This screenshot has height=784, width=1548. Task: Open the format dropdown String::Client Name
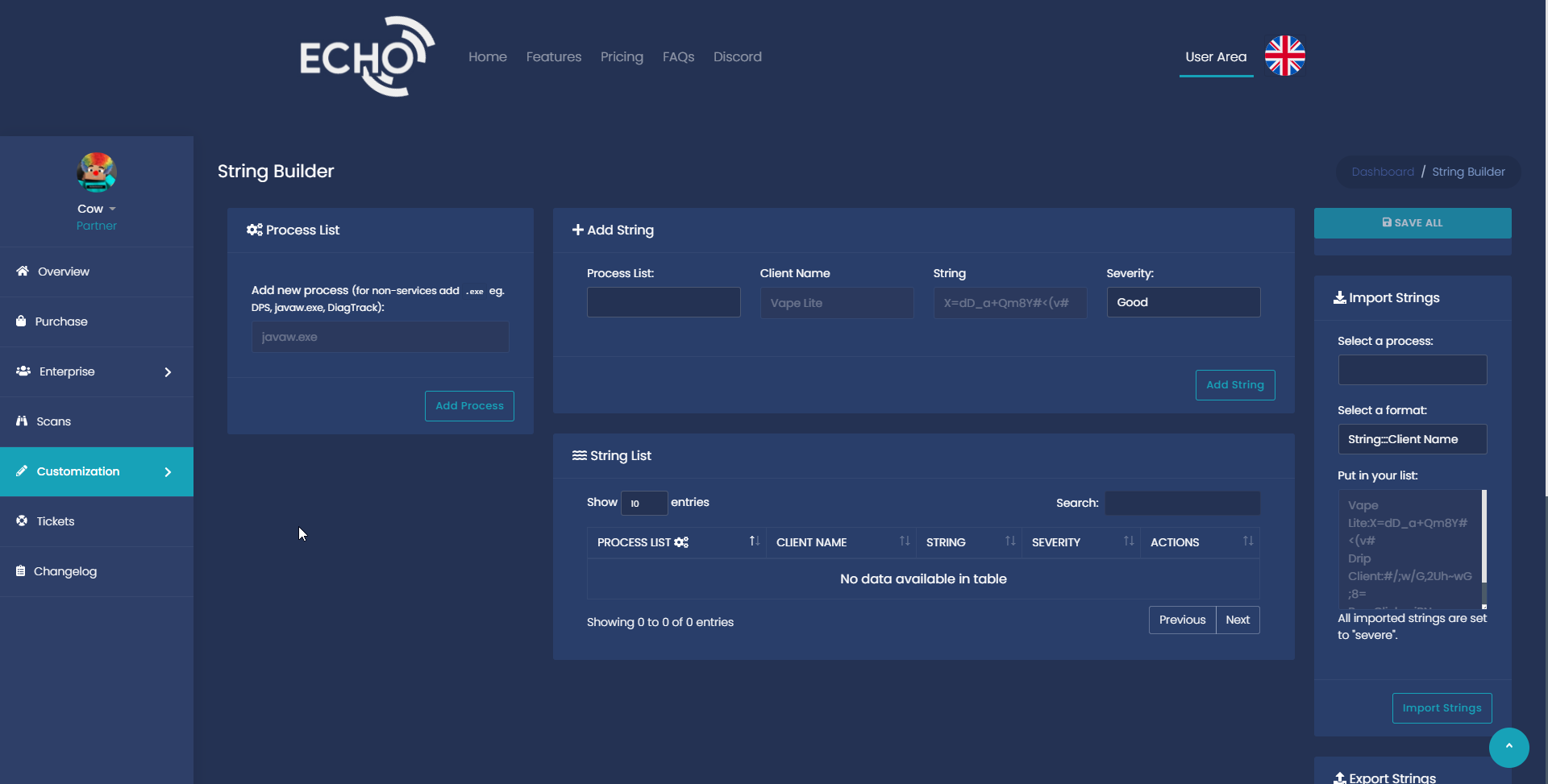coord(1412,439)
